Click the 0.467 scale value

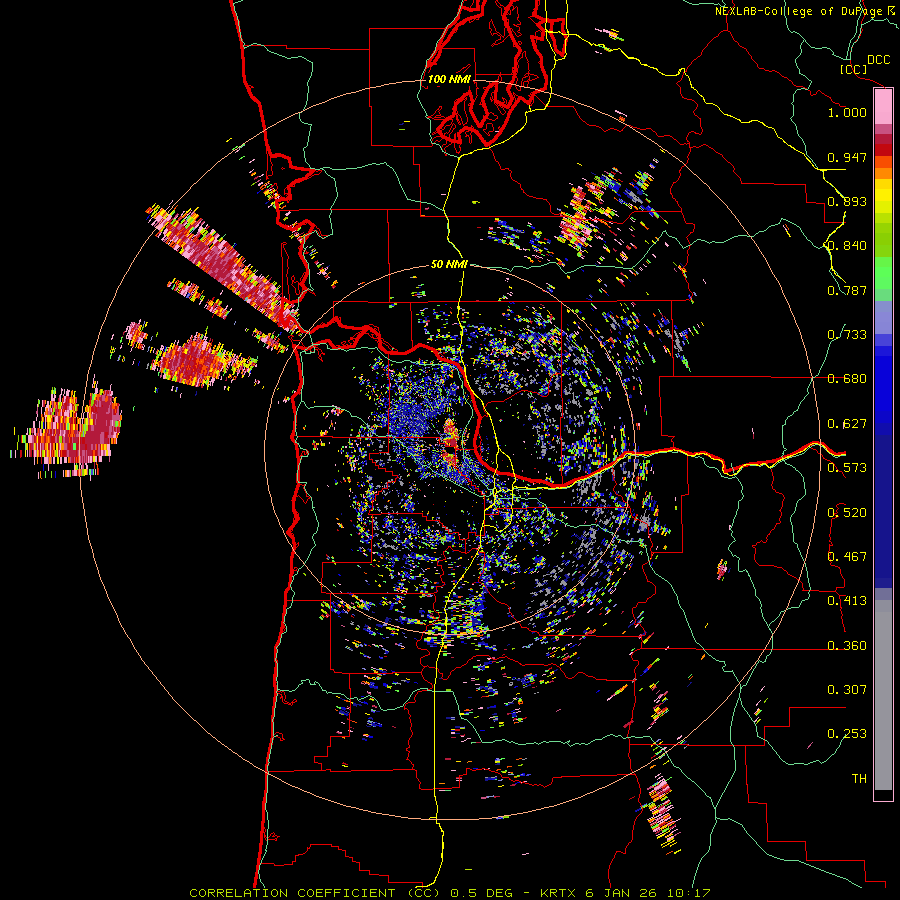pos(847,557)
